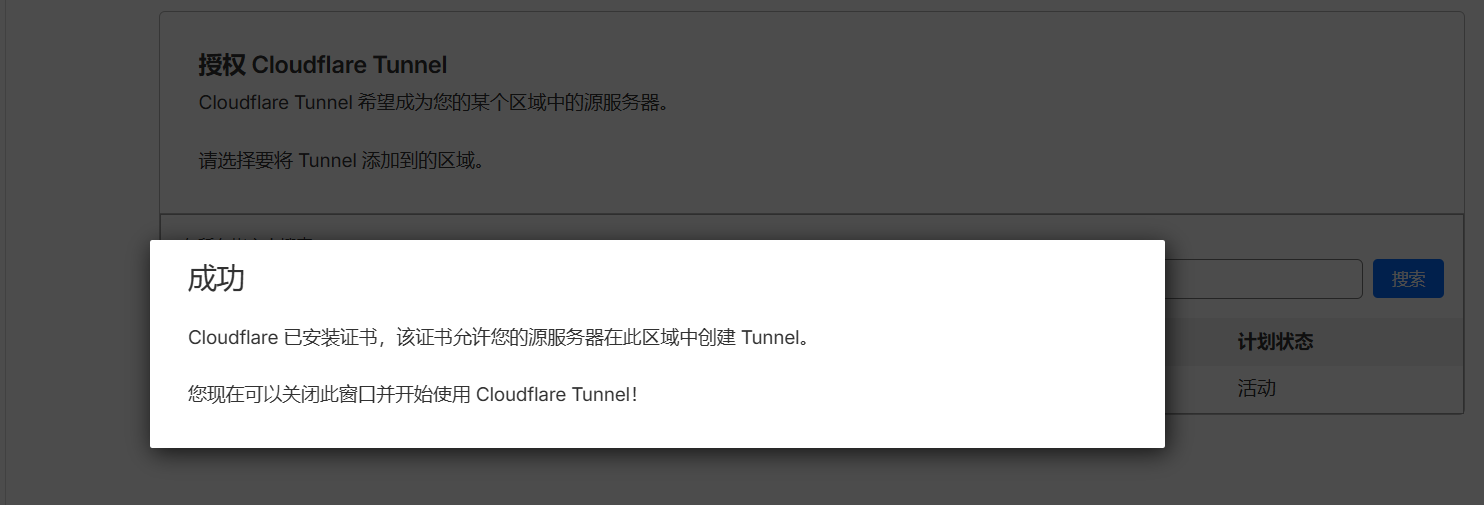
Task: Select the 活动 status cell
Action: 1257,389
